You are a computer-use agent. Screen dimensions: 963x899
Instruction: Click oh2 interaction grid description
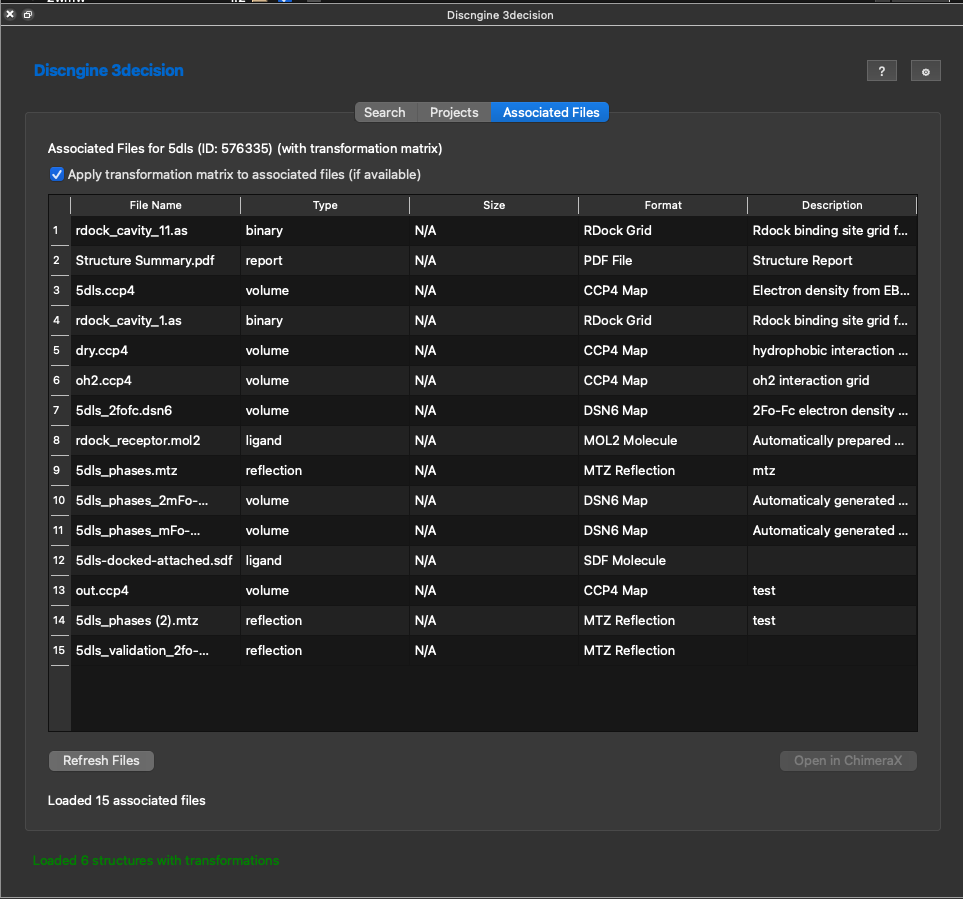click(832, 381)
